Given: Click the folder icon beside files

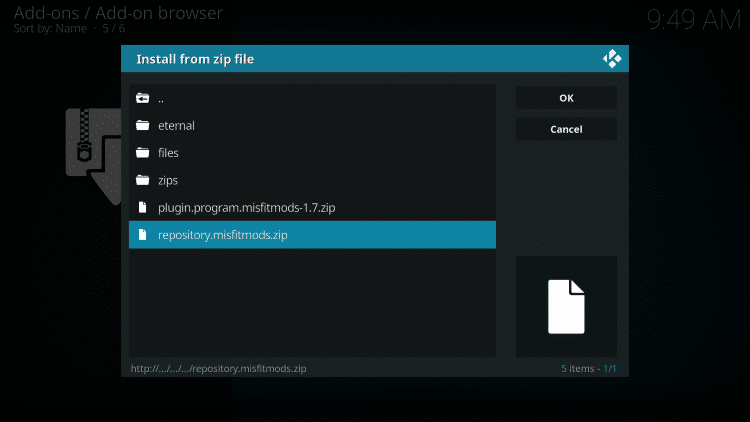Looking at the screenshot, I should tap(142, 153).
